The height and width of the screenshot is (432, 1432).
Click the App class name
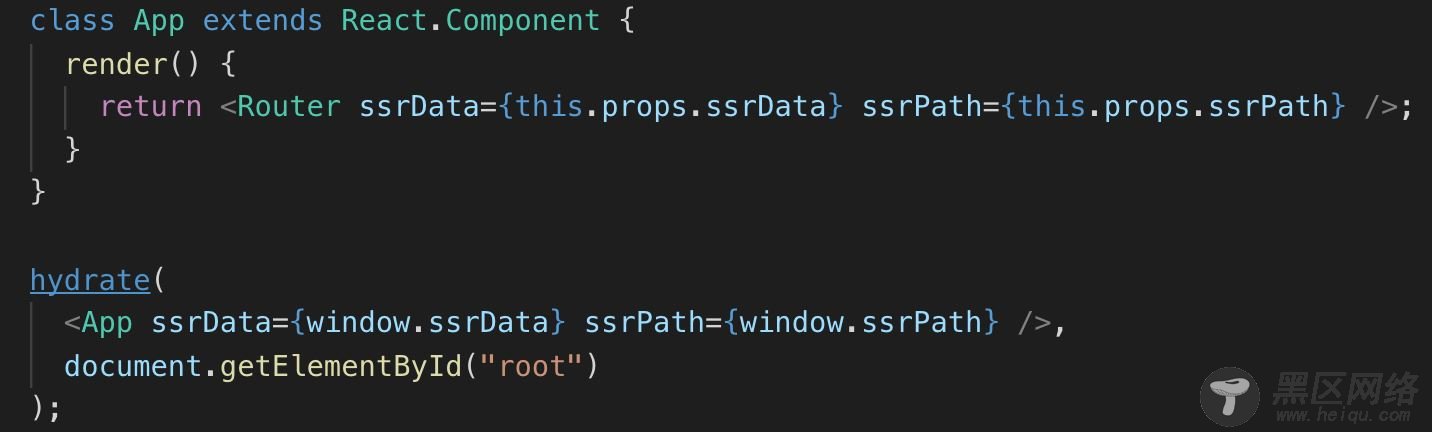tap(159, 20)
